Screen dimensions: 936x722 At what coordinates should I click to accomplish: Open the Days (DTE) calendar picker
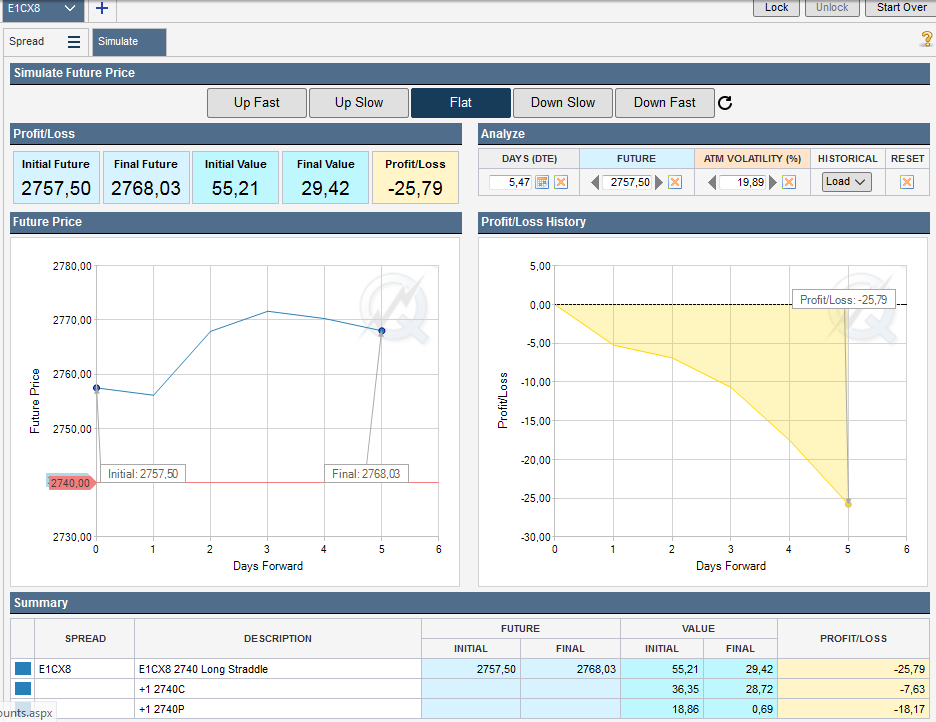543,182
